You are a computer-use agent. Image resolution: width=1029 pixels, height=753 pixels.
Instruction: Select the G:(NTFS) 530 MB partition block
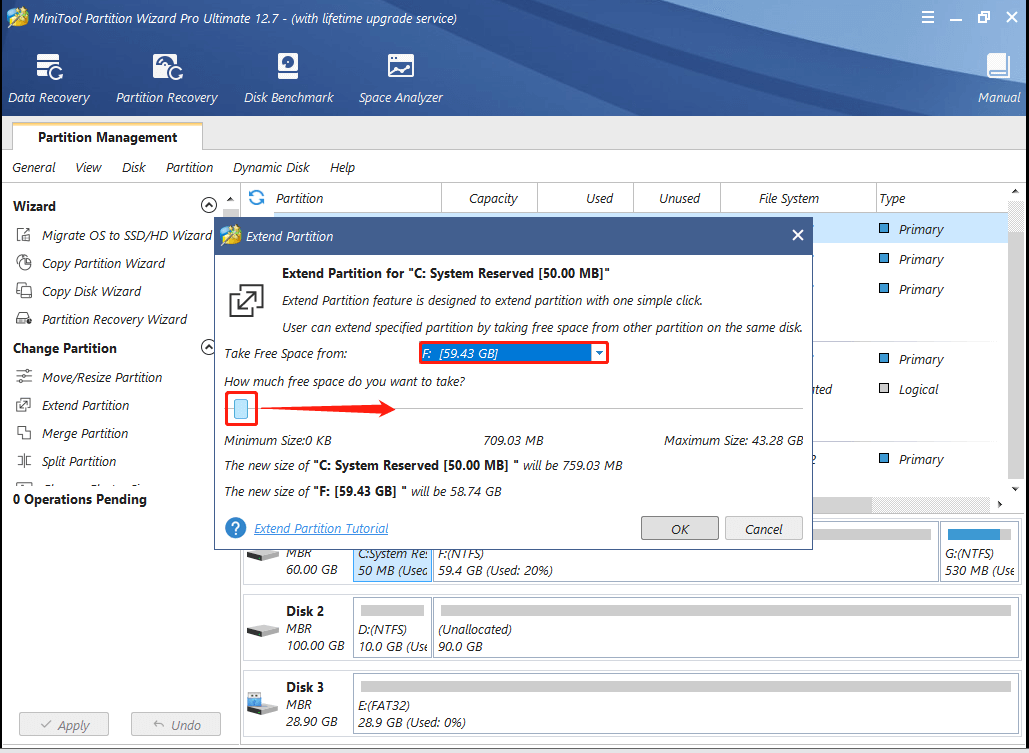978,552
